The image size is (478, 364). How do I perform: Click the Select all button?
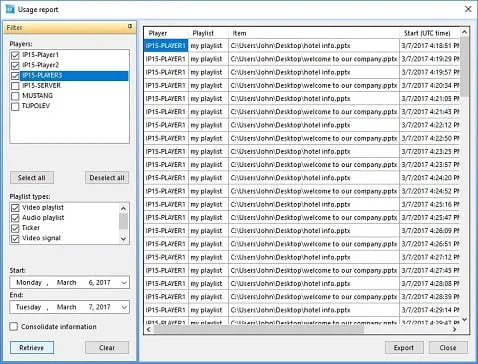pos(32,178)
